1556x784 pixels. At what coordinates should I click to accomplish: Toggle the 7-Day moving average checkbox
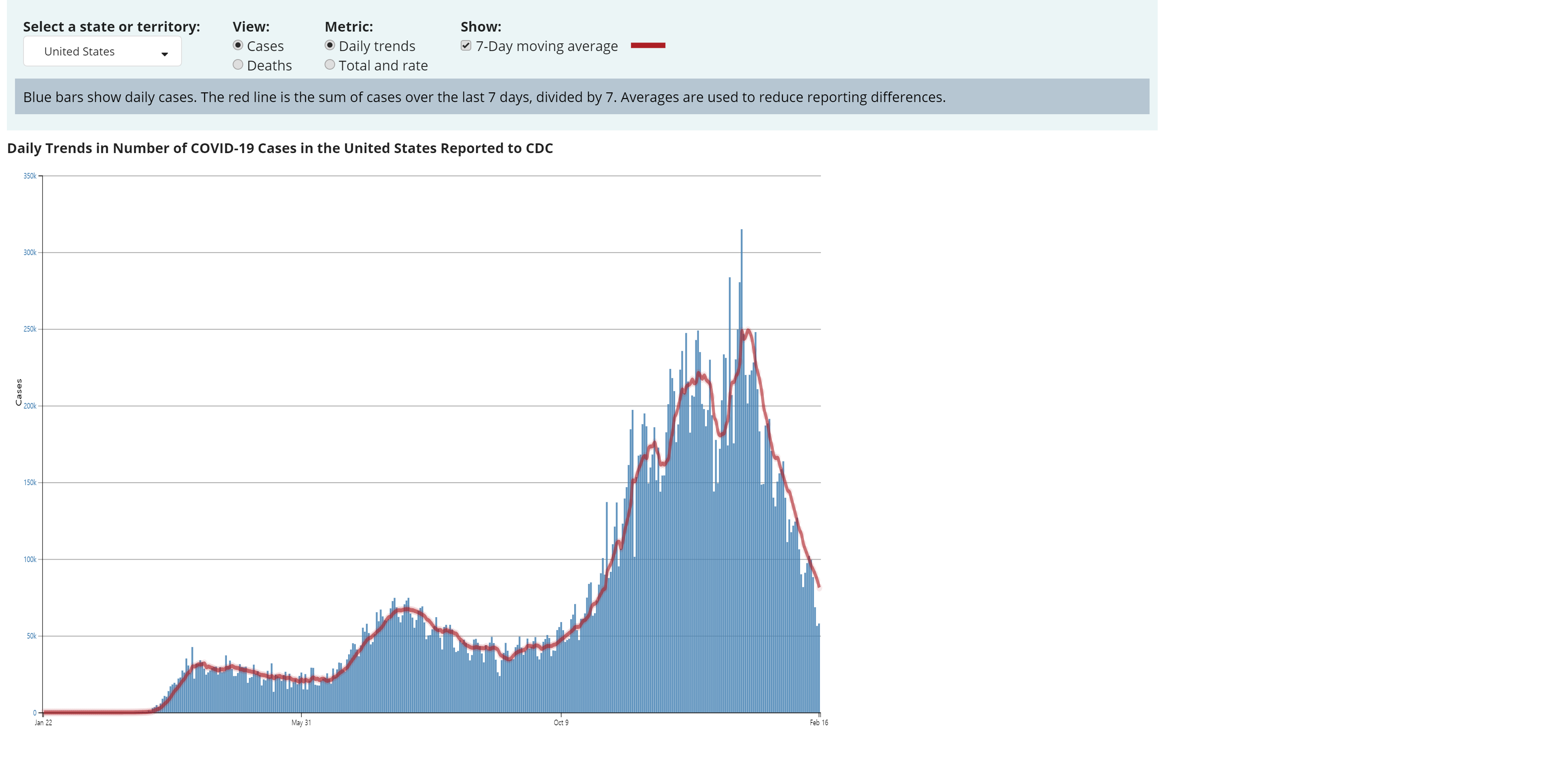click(x=466, y=45)
